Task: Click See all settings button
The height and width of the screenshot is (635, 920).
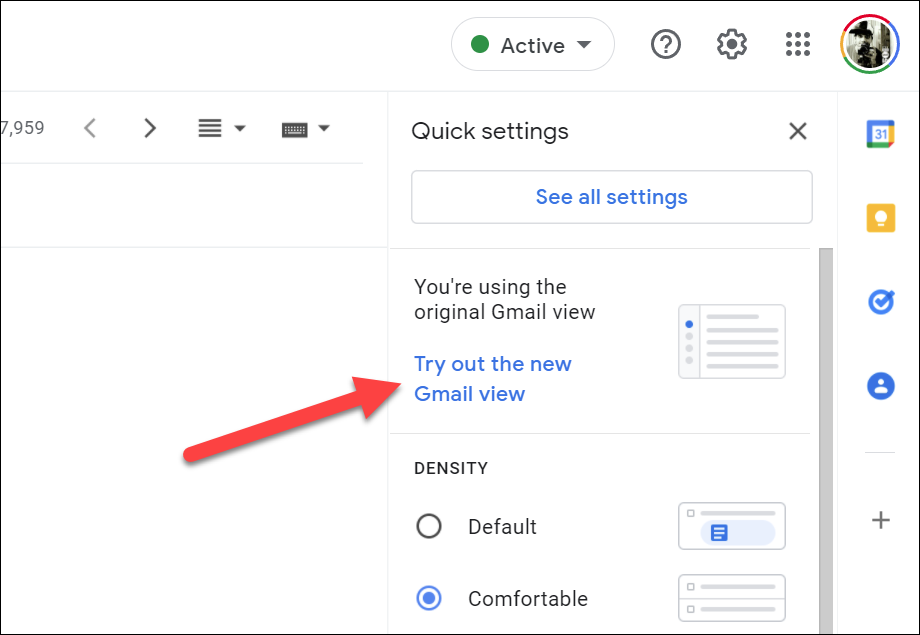Action: (611, 197)
